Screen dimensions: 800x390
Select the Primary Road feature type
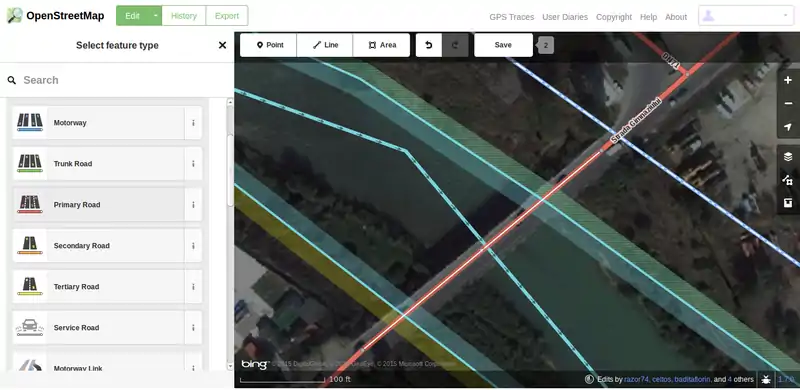[98, 205]
